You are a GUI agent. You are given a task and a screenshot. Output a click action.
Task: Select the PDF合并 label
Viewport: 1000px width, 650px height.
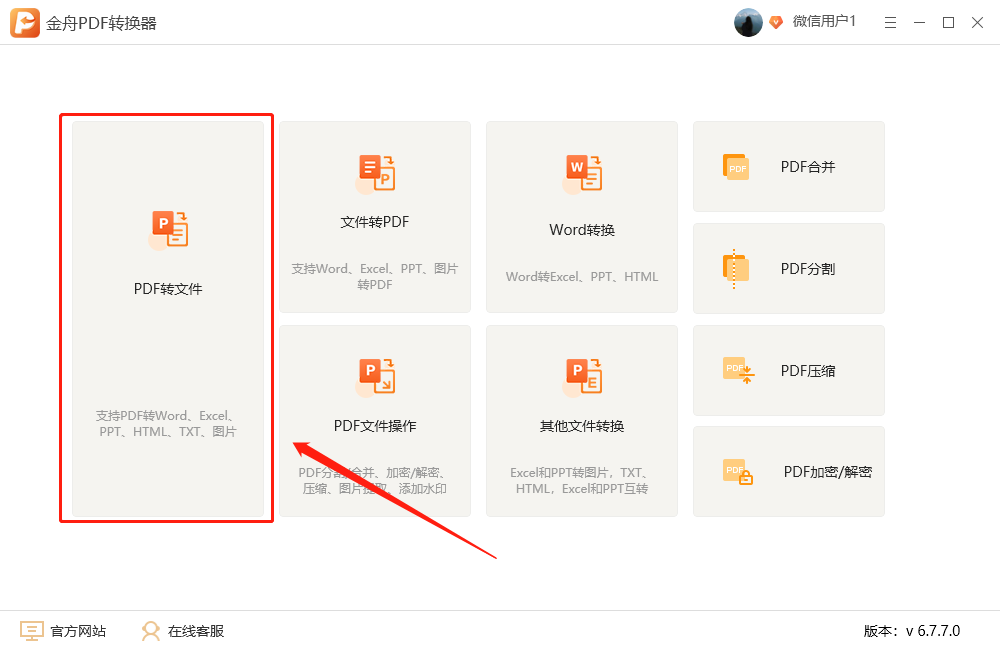pos(808,166)
